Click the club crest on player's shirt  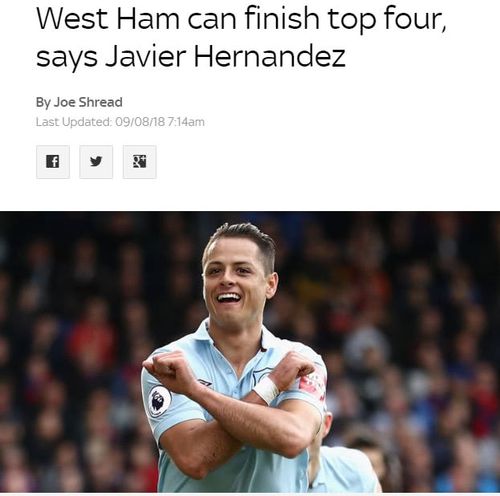point(261,375)
